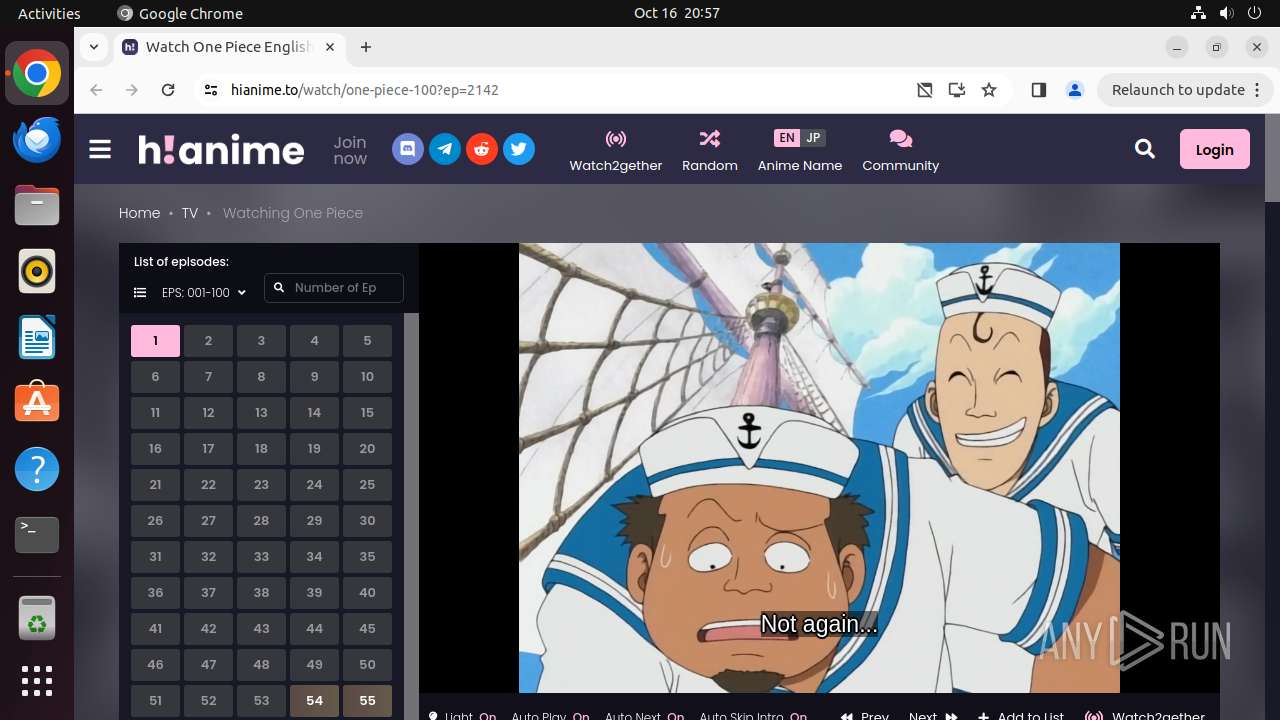Toggle Auto Next setting

point(644,715)
